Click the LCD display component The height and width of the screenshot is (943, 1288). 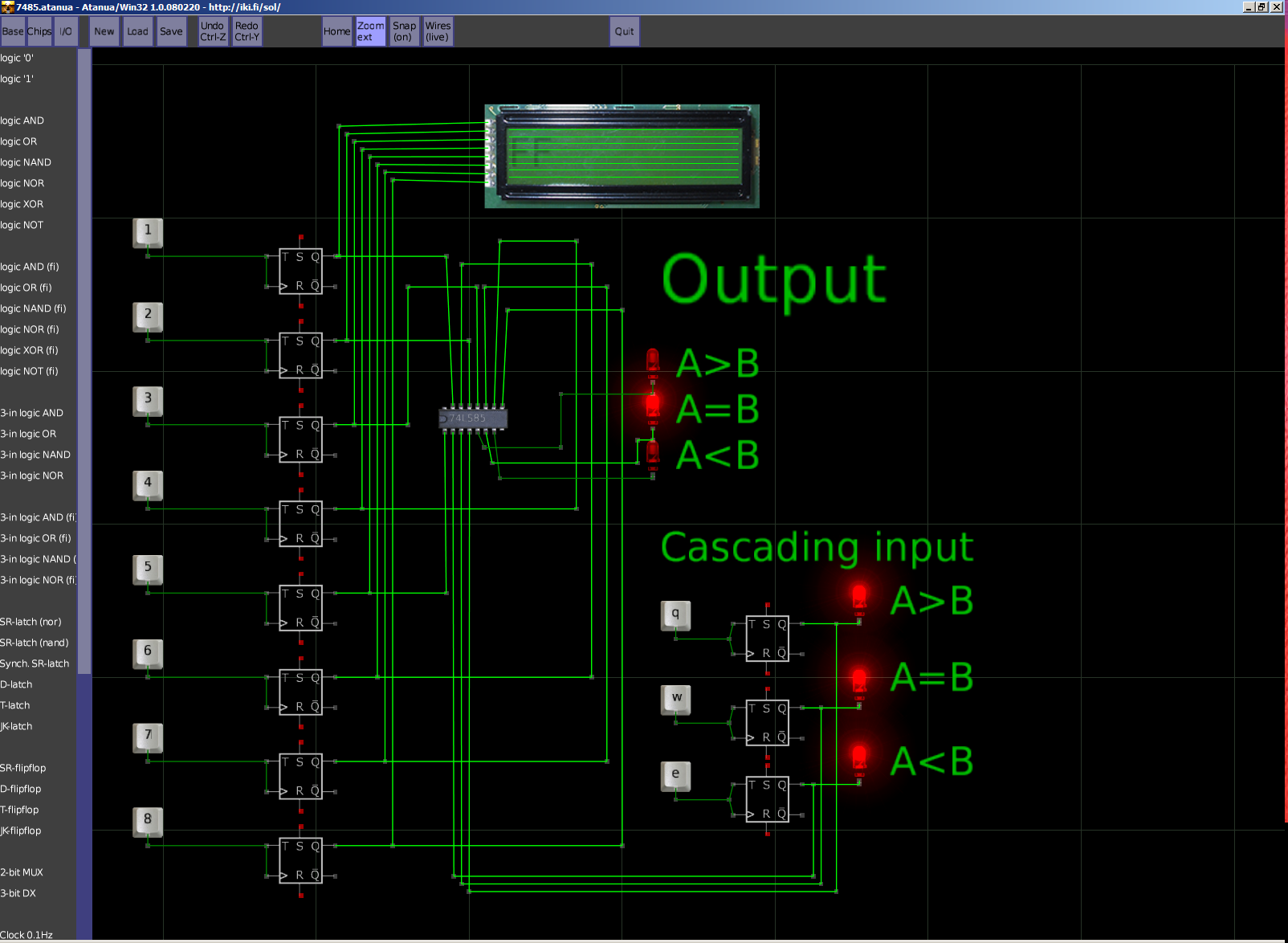(x=622, y=156)
